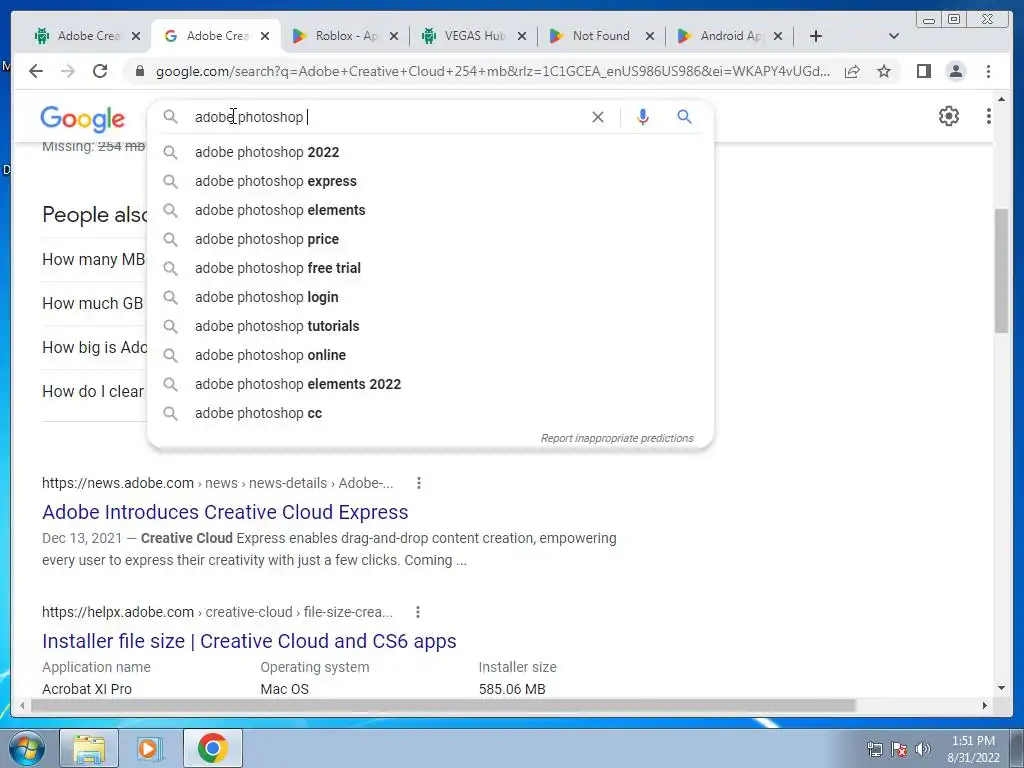Image resolution: width=1024 pixels, height=768 pixels.
Task: Open Google quick settings gear
Action: click(x=948, y=116)
